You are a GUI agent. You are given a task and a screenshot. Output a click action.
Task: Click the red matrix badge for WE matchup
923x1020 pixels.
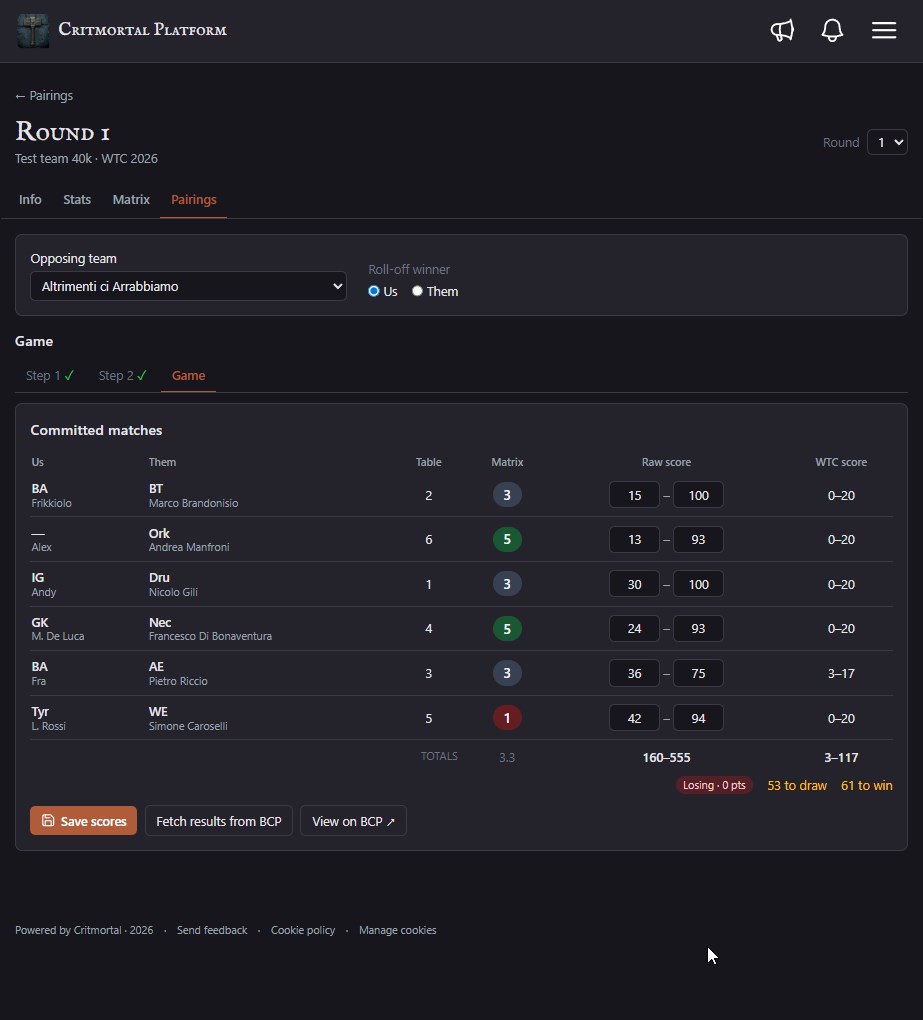(507, 718)
